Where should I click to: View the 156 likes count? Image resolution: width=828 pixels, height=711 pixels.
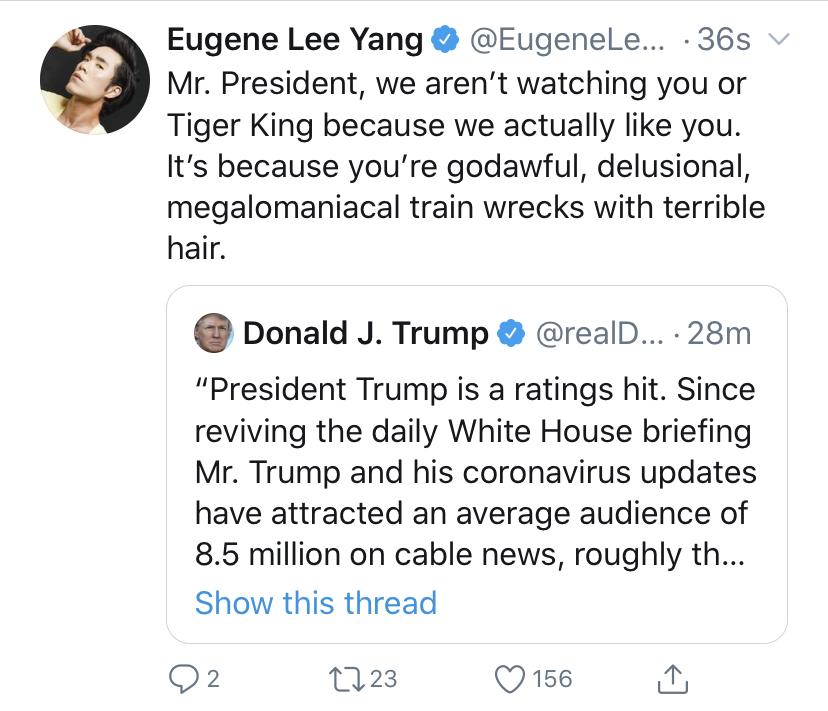(552, 679)
